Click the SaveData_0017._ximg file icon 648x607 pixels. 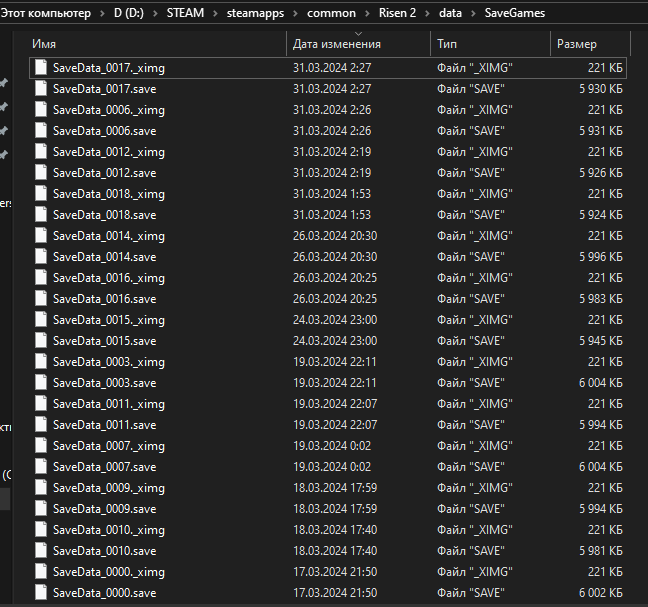point(41,67)
